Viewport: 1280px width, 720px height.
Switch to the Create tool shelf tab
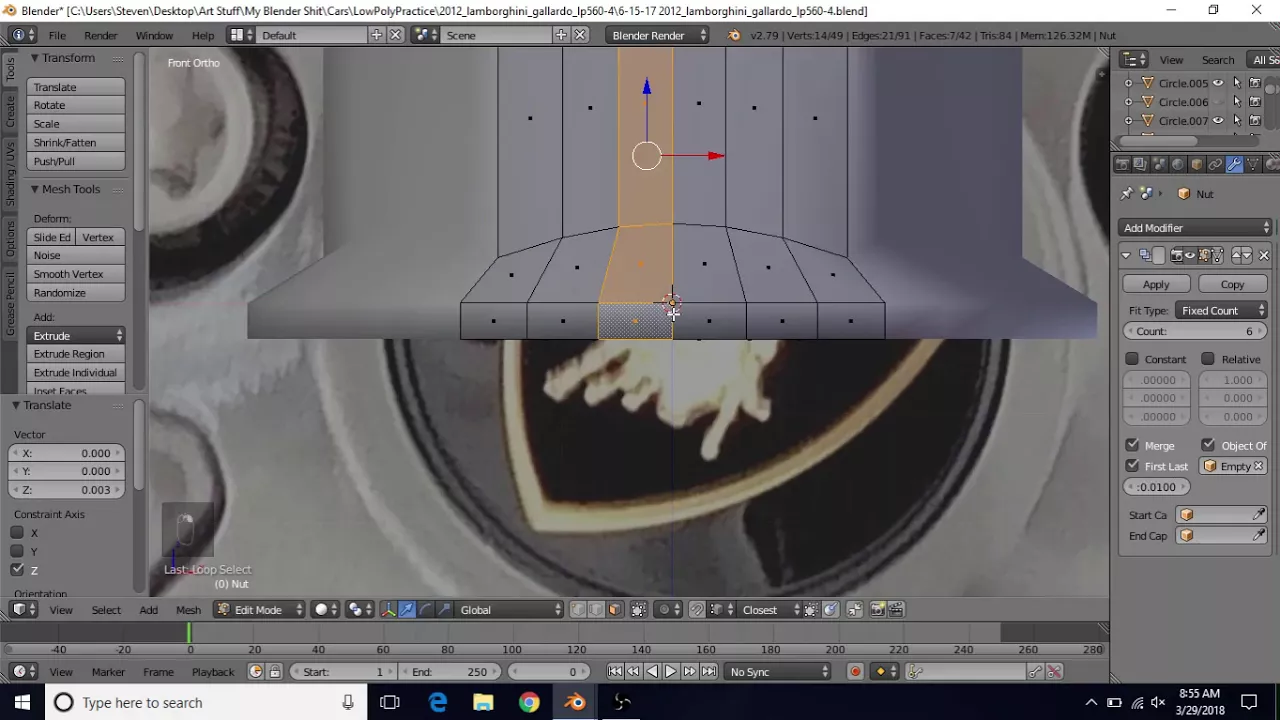(x=10, y=111)
